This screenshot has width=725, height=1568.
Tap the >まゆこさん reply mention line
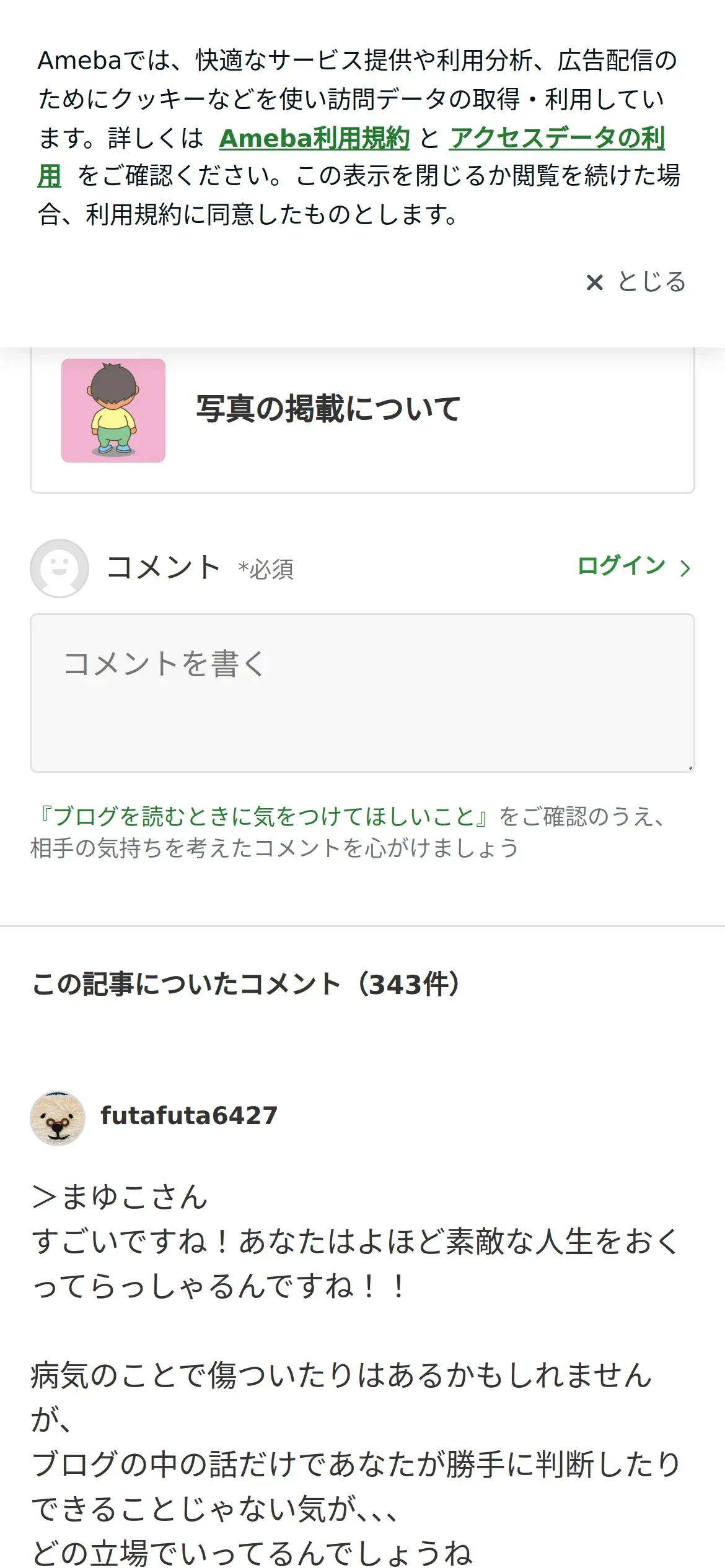pyautogui.click(x=120, y=1196)
